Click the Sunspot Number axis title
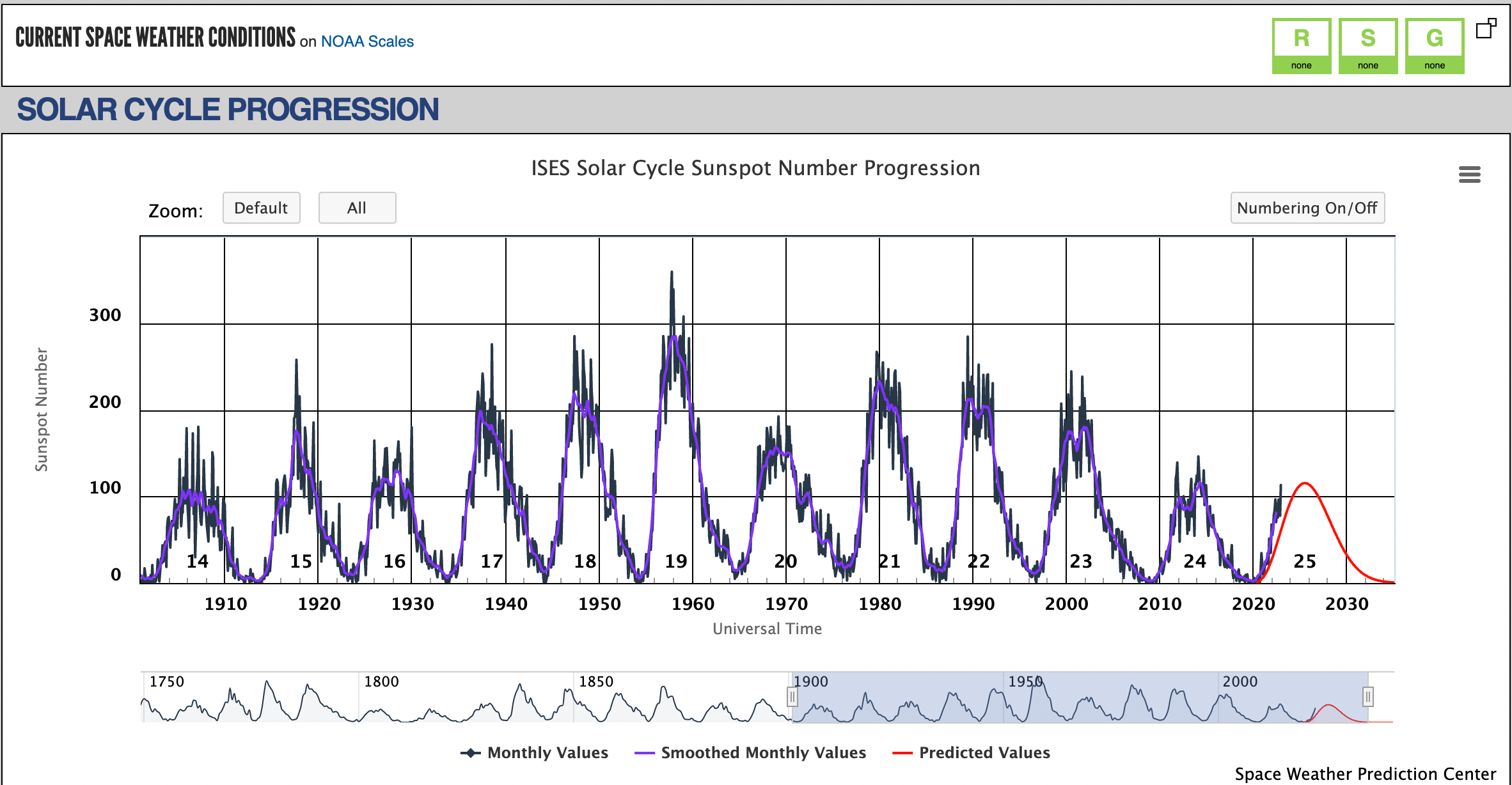Viewport: 1512px width, 785px height. tap(42, 410)
